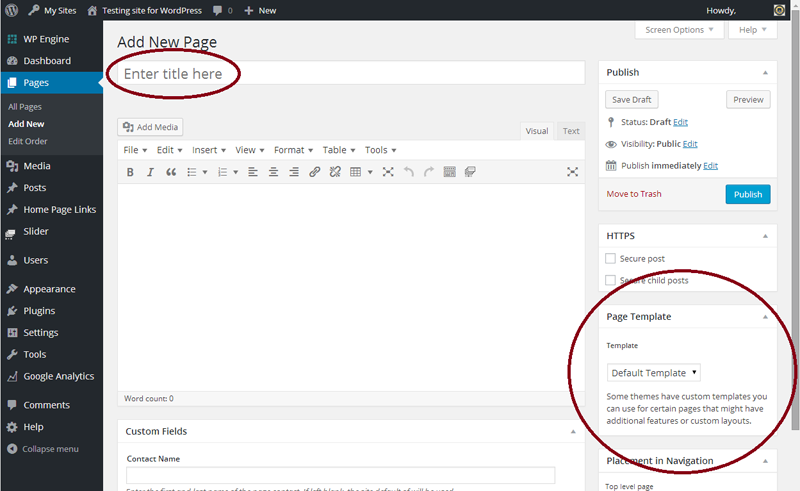Center align the text
The height and width of the screenshot is (491, 800).
[x=273, y=172]
